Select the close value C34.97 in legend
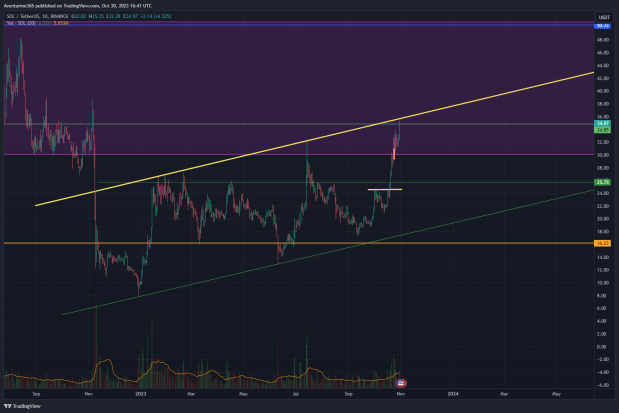Viewport: 619px width, 413px height. tap(130, 16)
